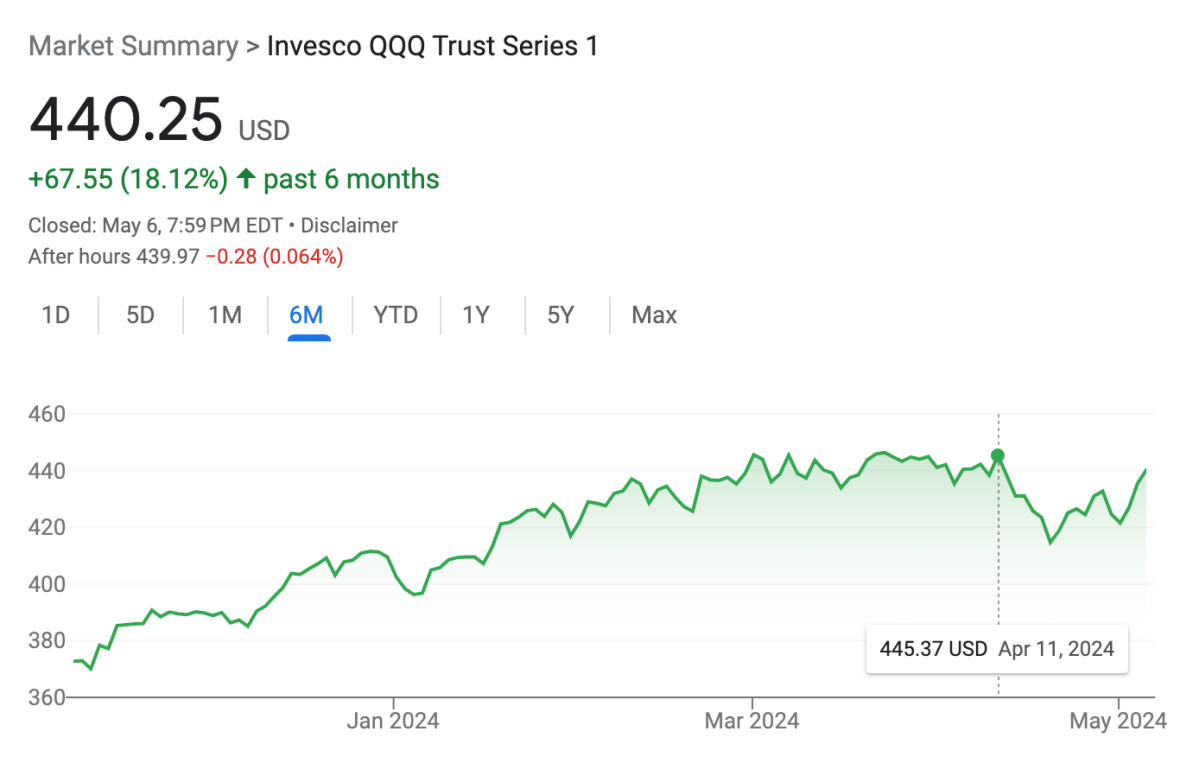Click the 445.37 USD chart tooltip
1199x757 pixels.
tap(996, 649)
